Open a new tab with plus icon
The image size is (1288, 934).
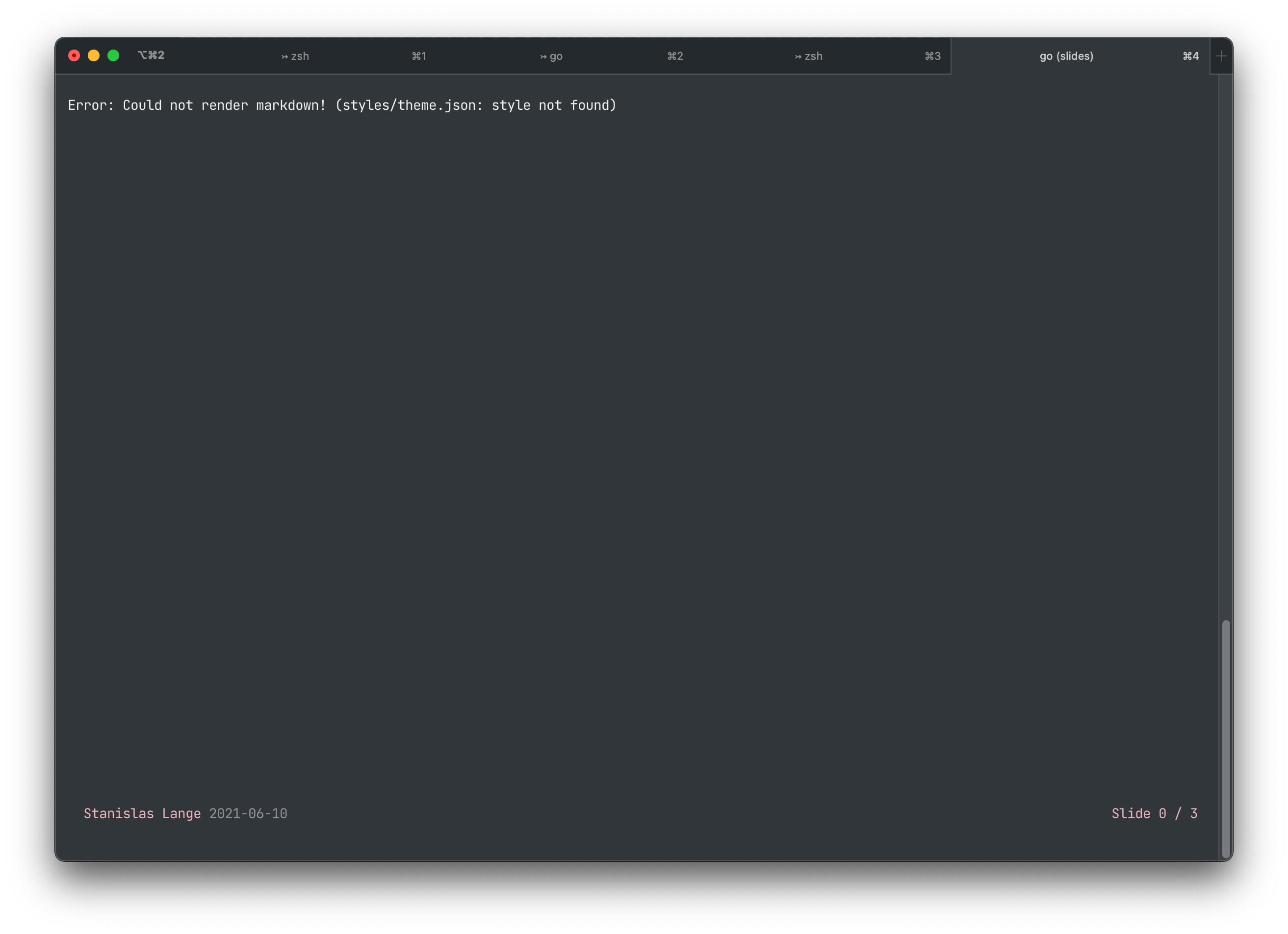pos(1221,55)
